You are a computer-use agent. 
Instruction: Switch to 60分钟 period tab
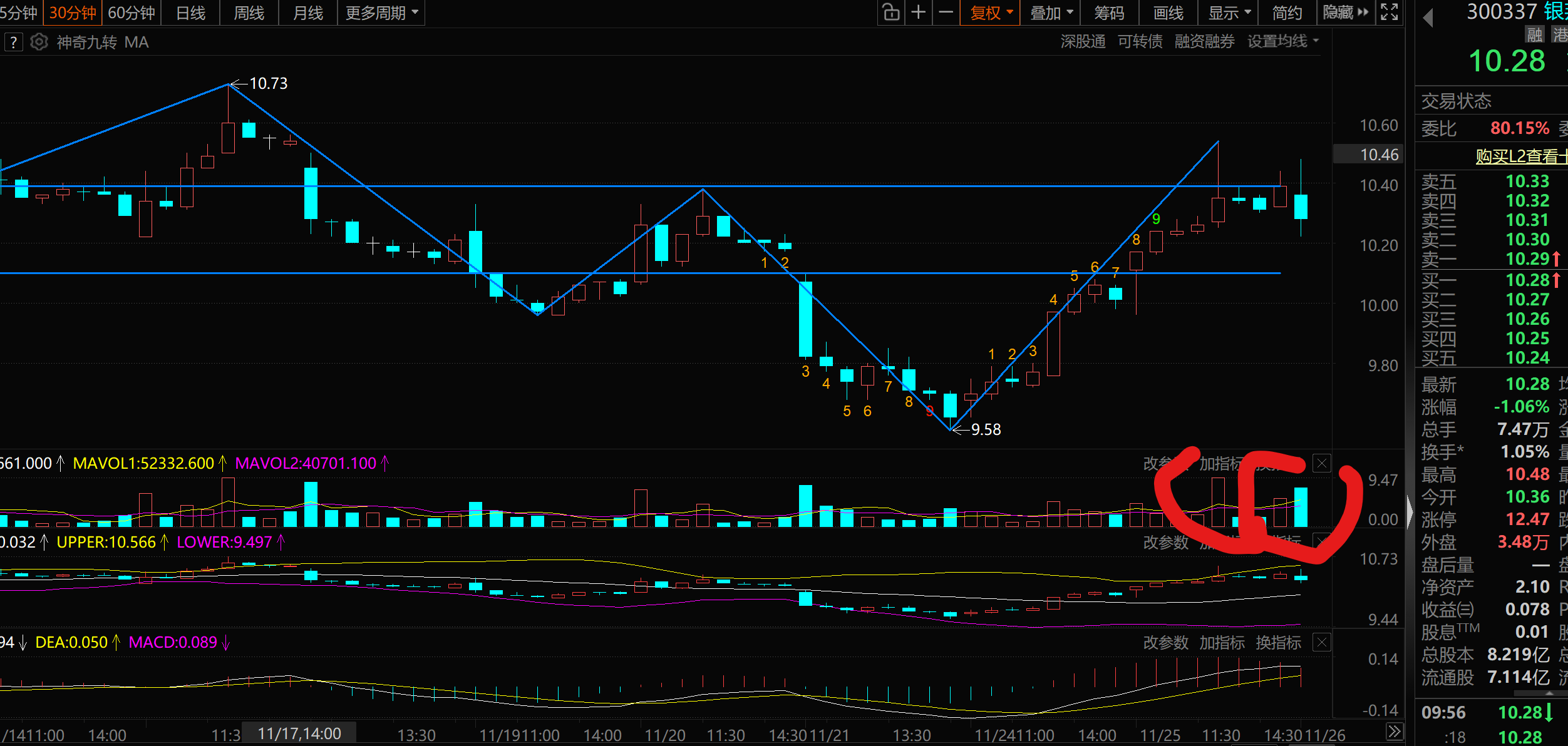[x=132, y=13]
